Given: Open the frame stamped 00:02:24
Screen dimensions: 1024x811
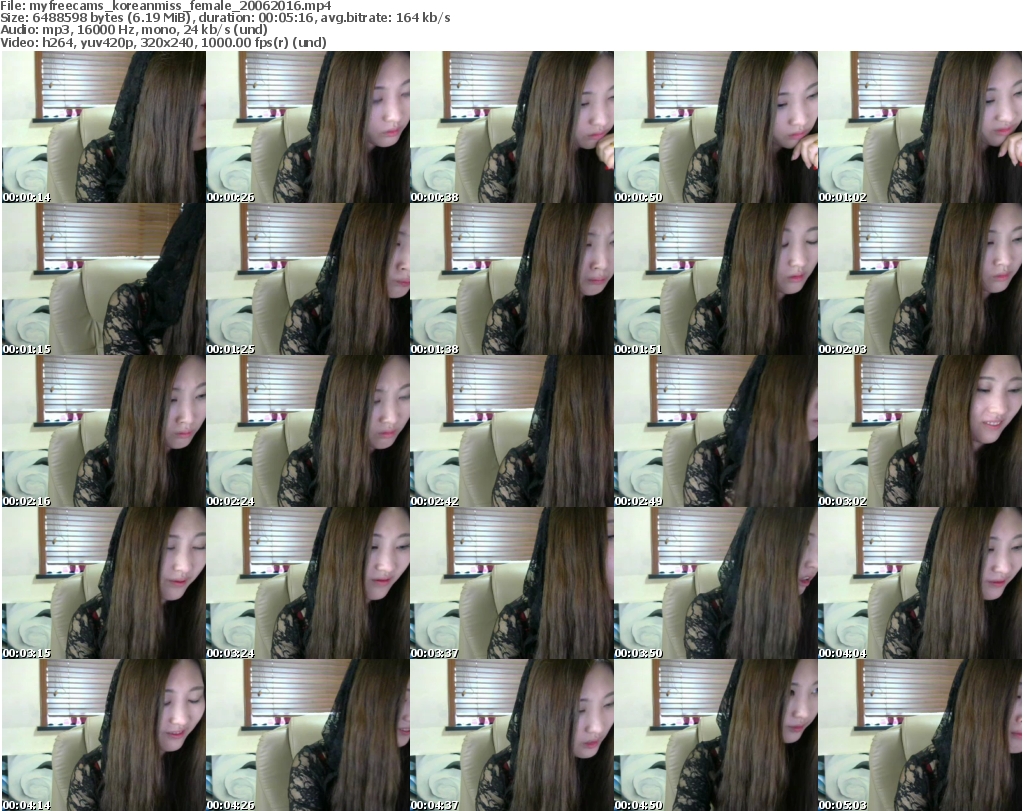Looking at the screenshot, I should pos(308,431).
